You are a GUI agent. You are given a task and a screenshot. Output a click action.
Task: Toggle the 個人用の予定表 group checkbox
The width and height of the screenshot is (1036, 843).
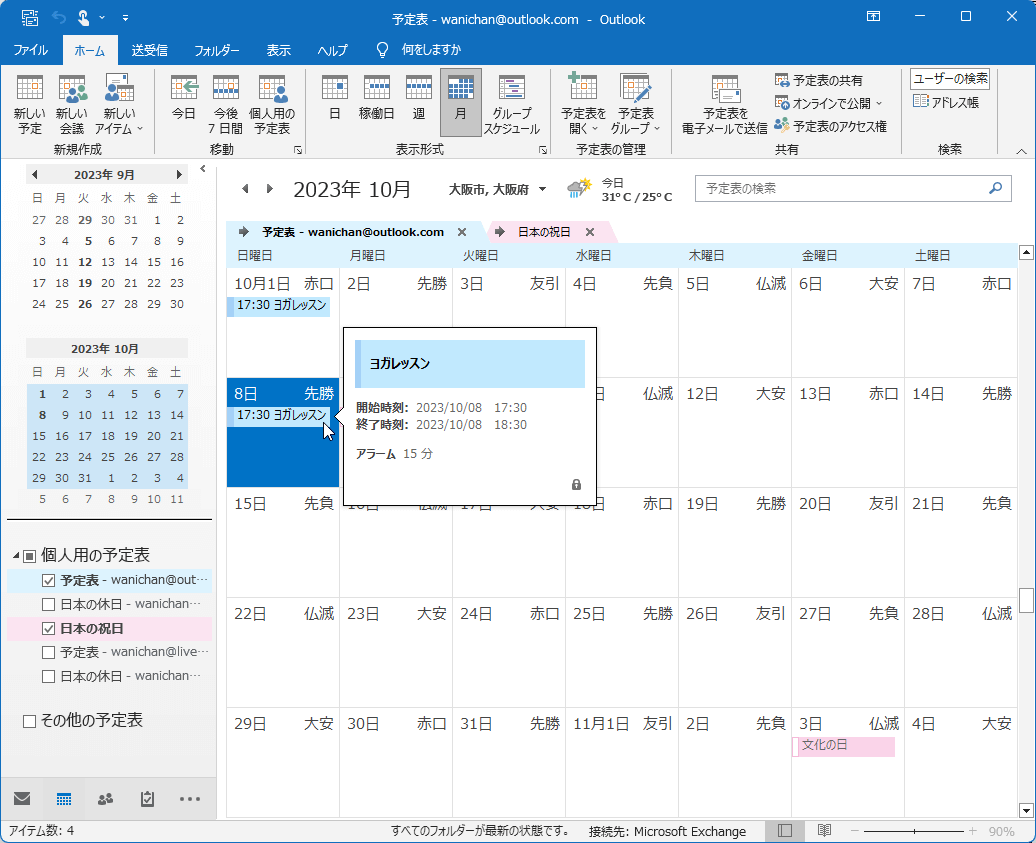click(30, 556)
